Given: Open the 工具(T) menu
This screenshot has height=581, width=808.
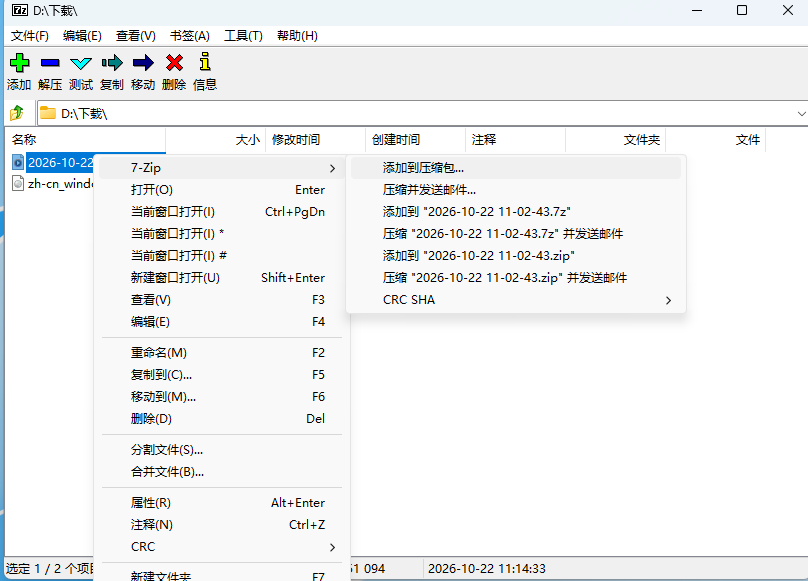Looking at the screenshot, I should click(x=243, y=36).
